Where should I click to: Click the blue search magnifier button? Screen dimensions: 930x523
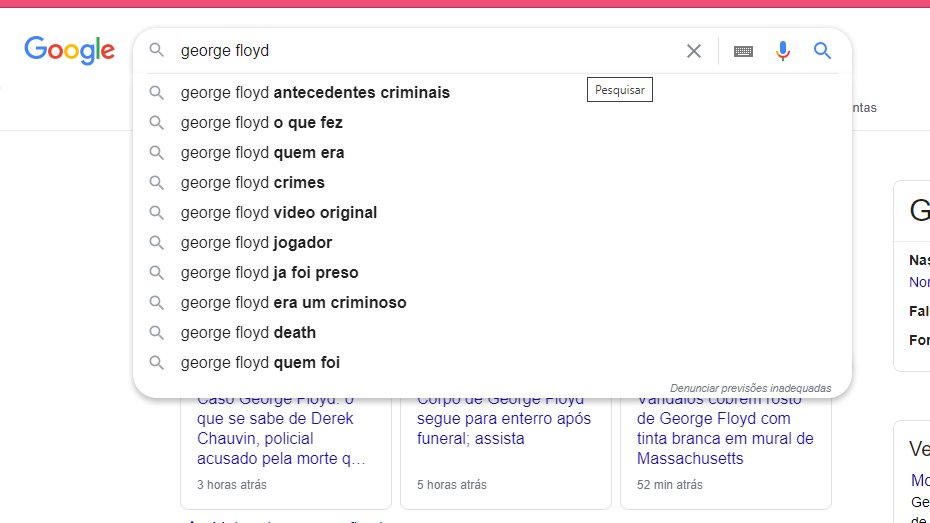822,50
